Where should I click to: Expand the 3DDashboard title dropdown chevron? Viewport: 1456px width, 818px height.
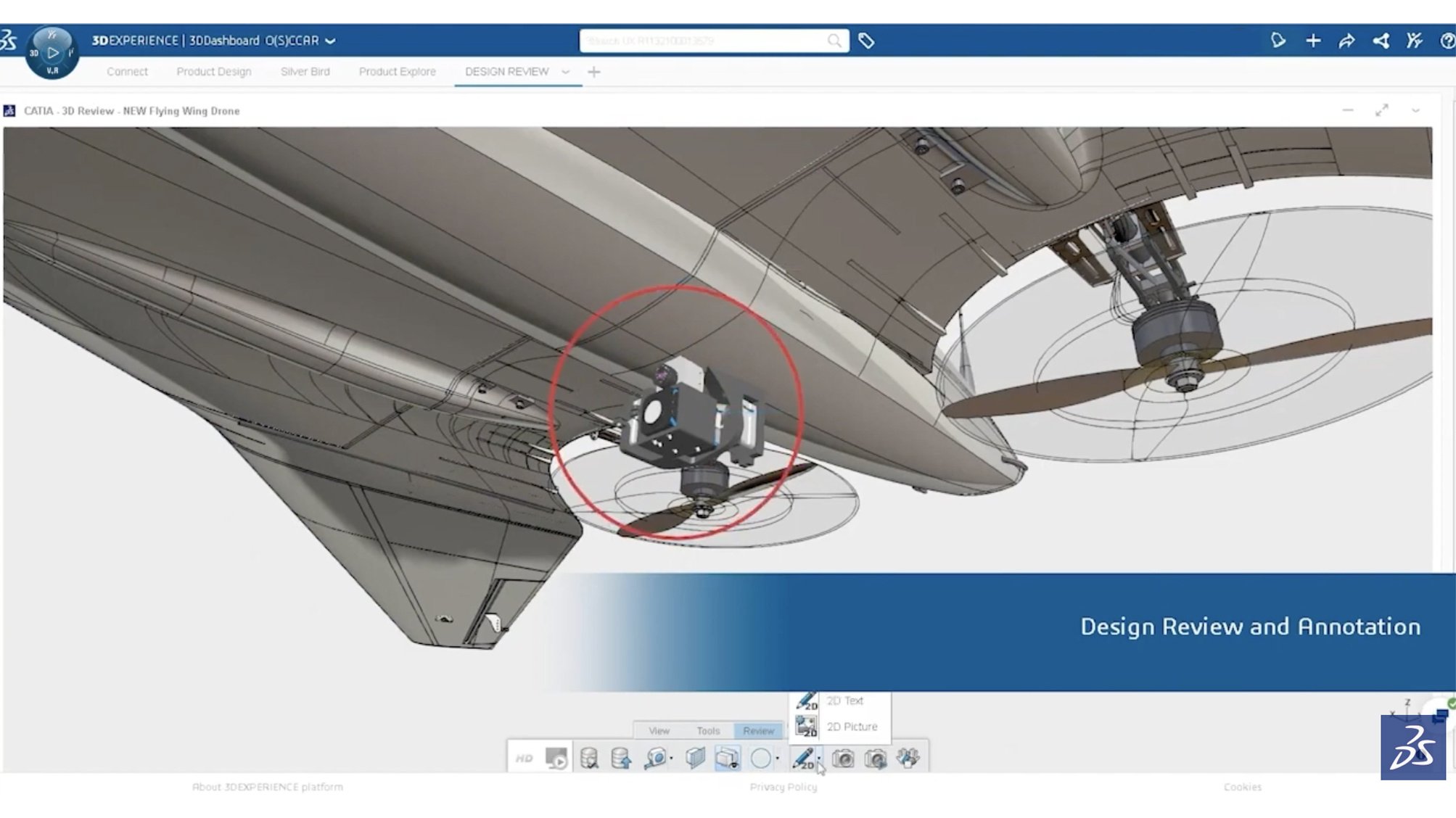pos(330,41)
